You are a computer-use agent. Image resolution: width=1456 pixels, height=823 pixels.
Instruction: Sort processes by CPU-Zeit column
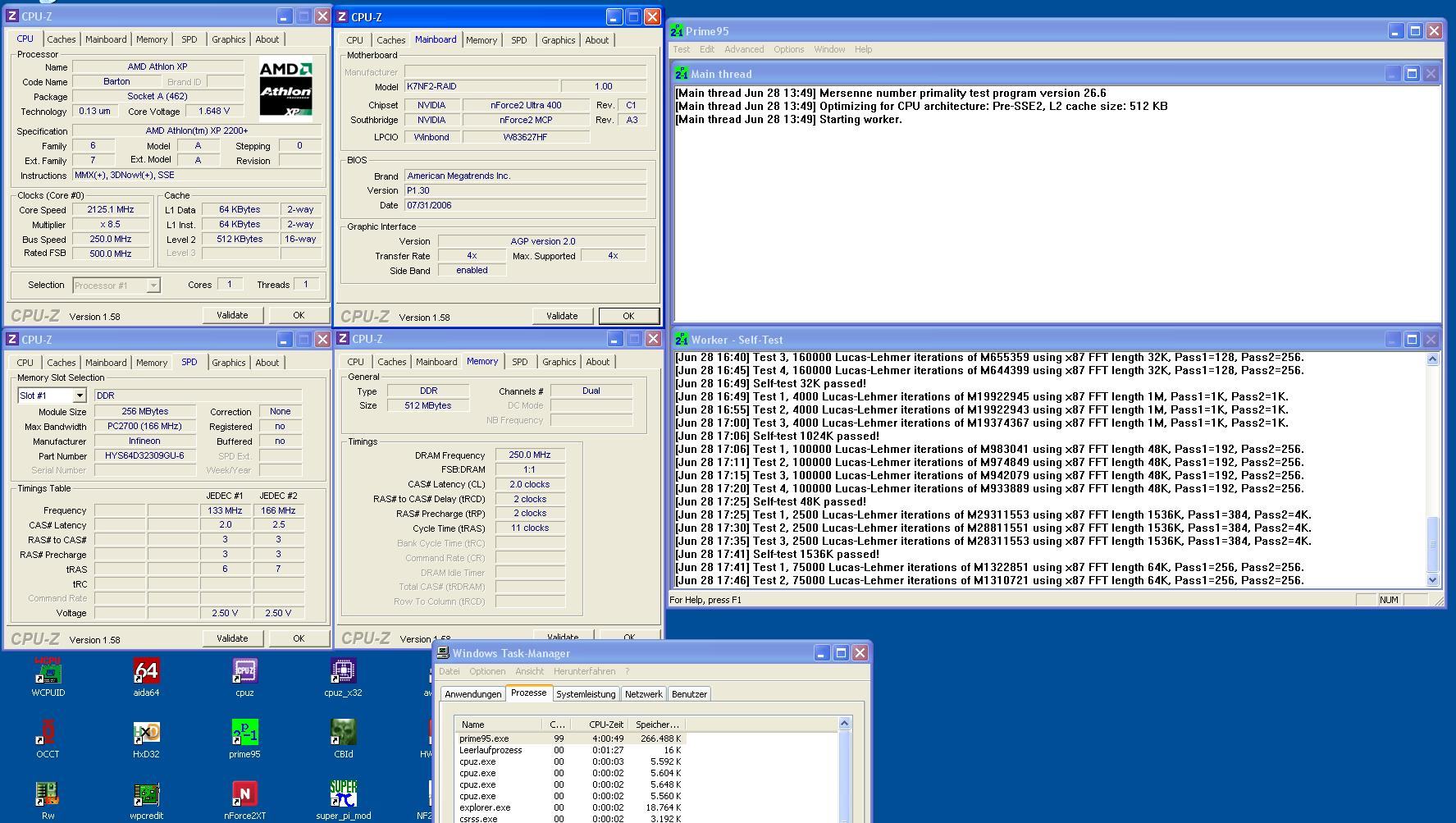598,725
